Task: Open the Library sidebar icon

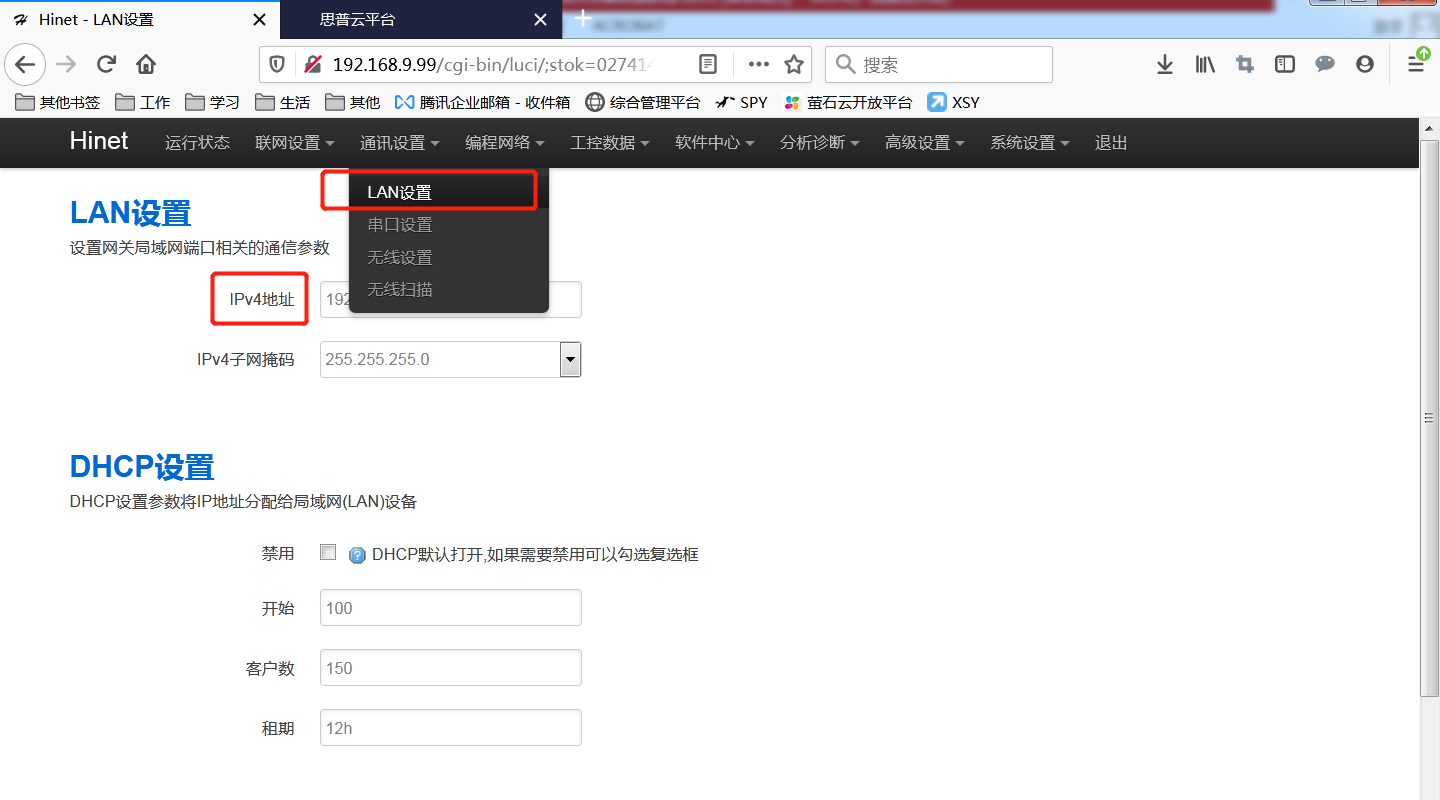Action: 1204,63
